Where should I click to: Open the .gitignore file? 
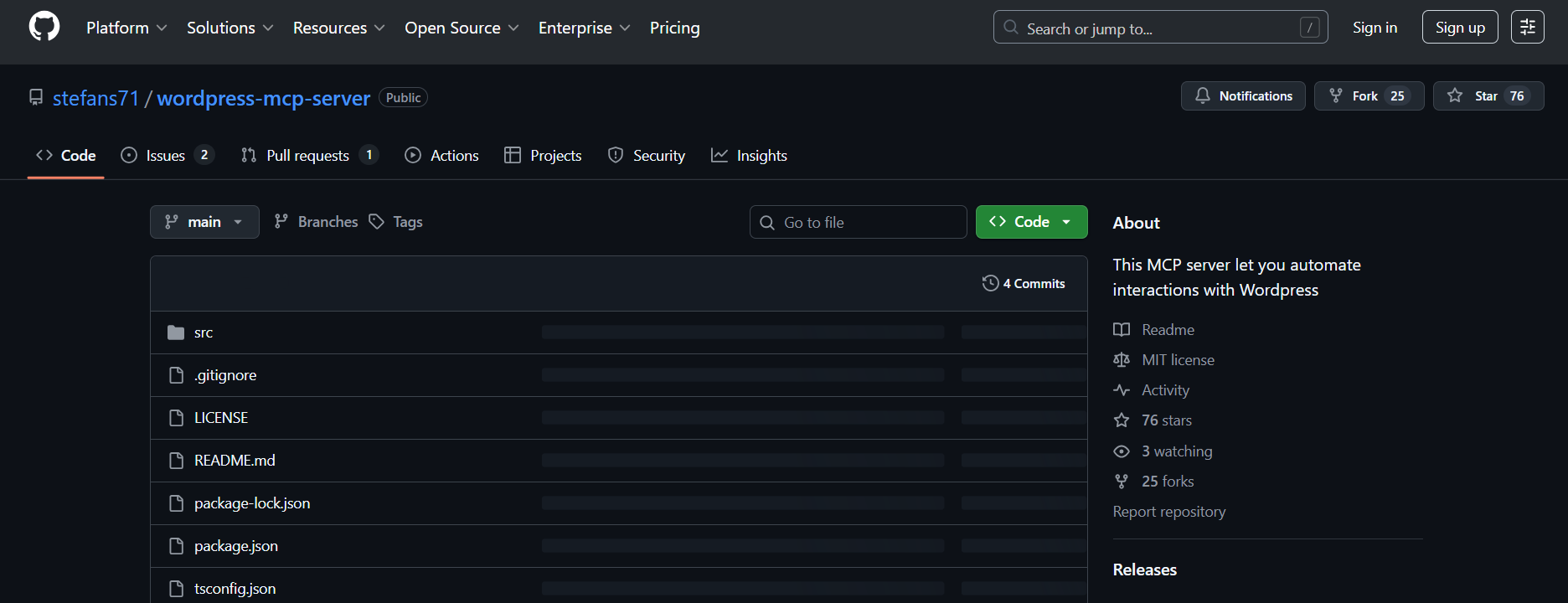pos(225,375)
